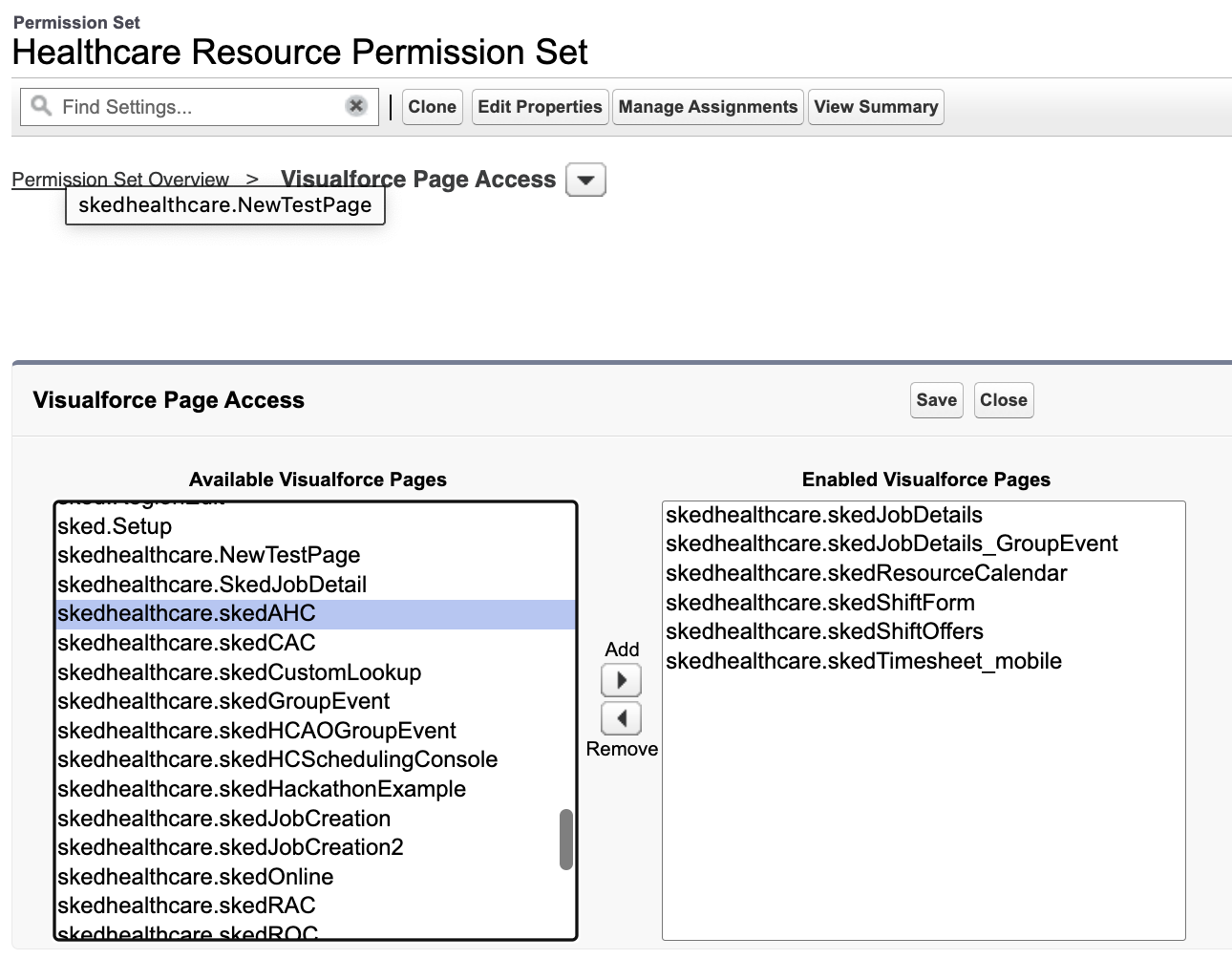Choose skedhealthcare.skedCustomLookup page
This screenshot has height=959, width=1232.
point(316,672)
